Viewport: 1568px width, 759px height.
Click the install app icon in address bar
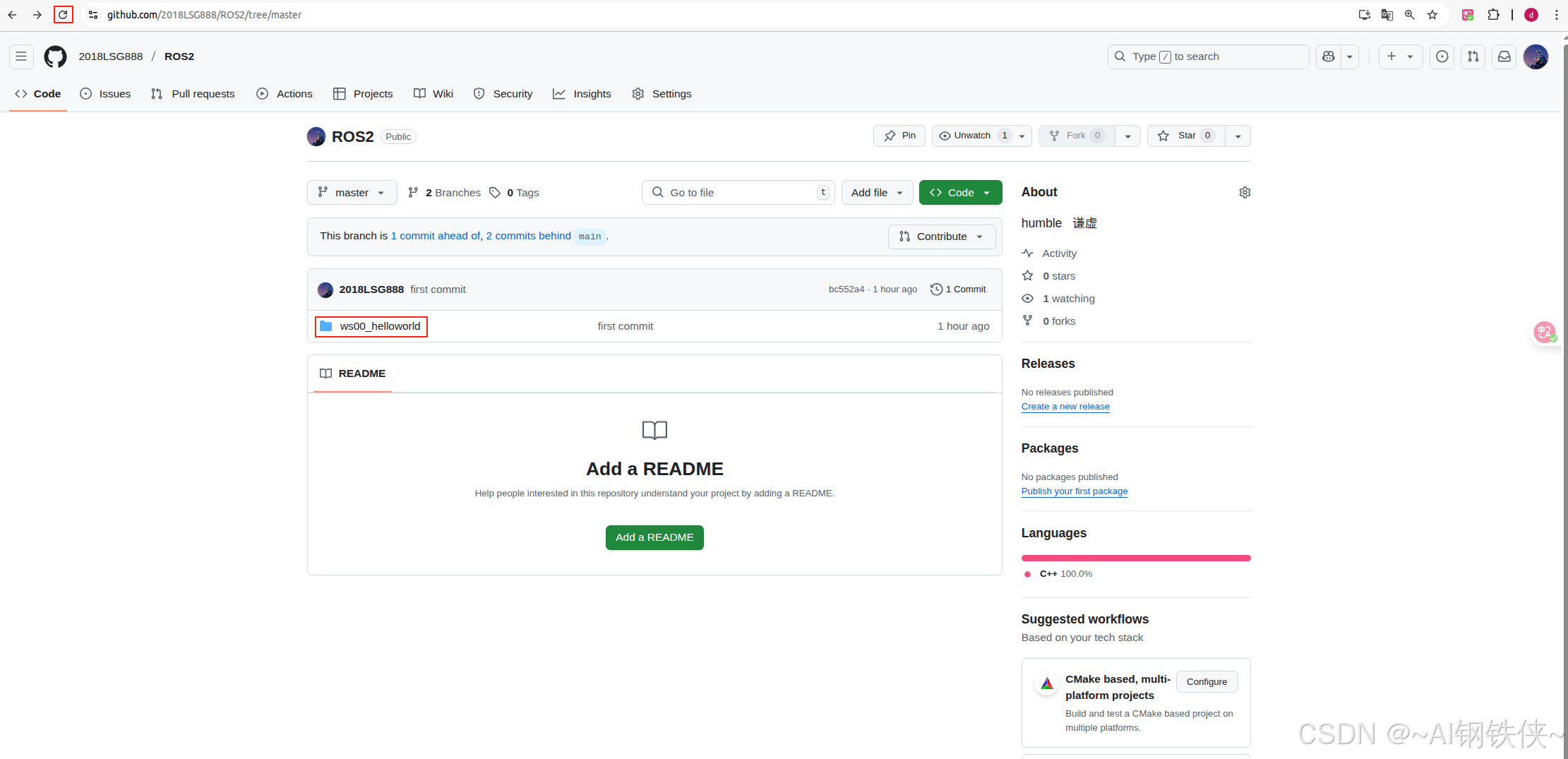[x=1364, y=15]
